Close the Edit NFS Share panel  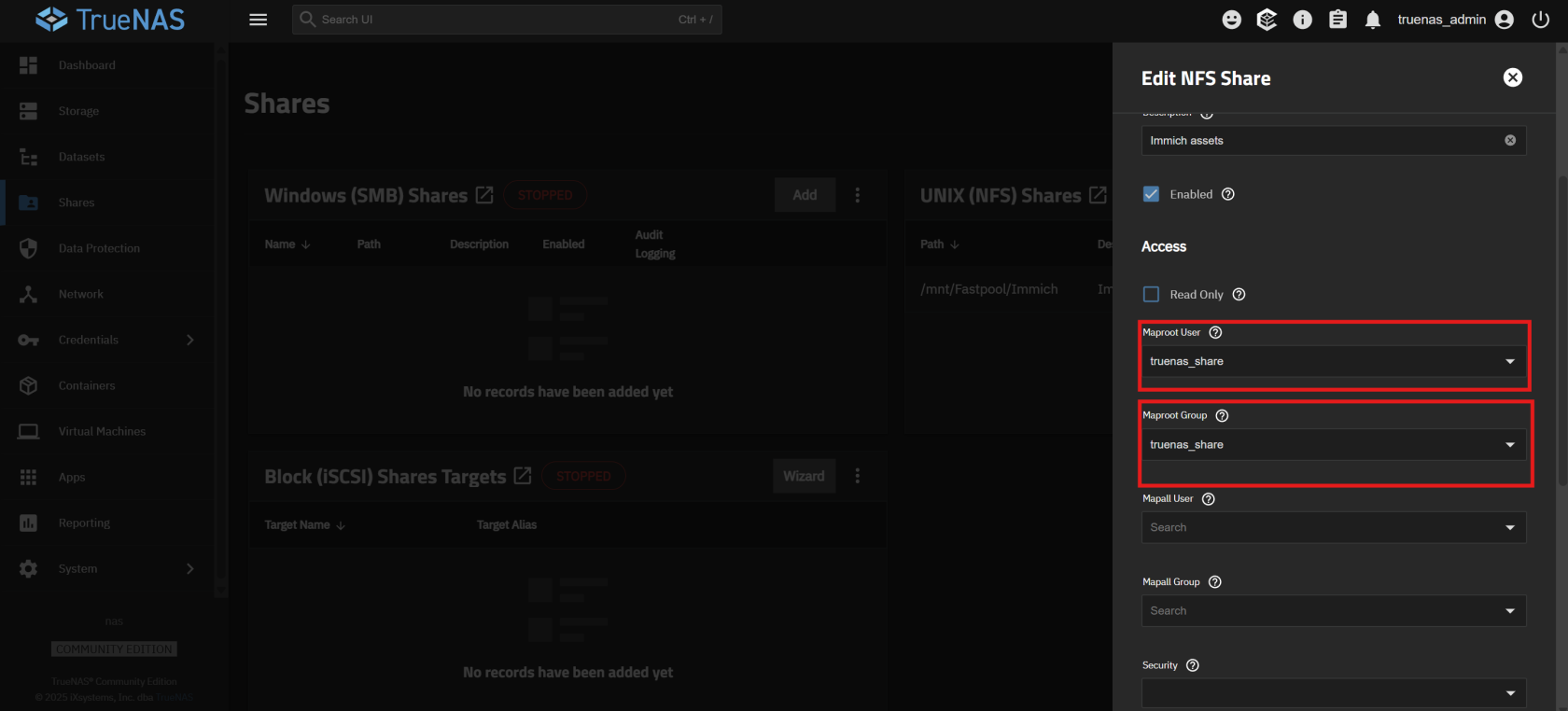pos(1512,77)
